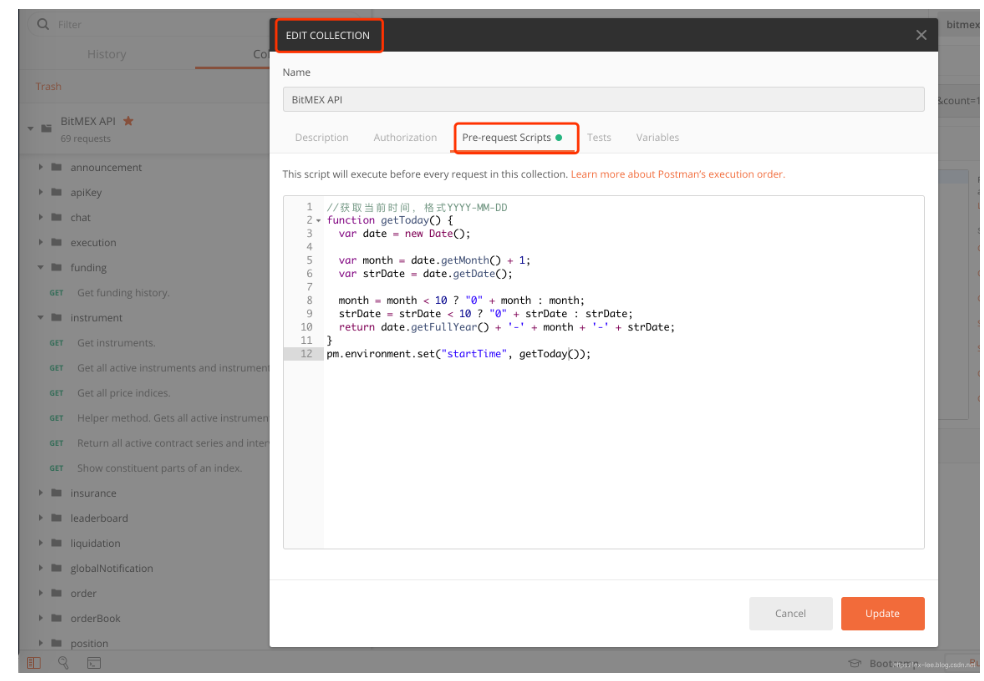
Task: Select the Pre-request Scripts tab
Action: click(512, 137)
